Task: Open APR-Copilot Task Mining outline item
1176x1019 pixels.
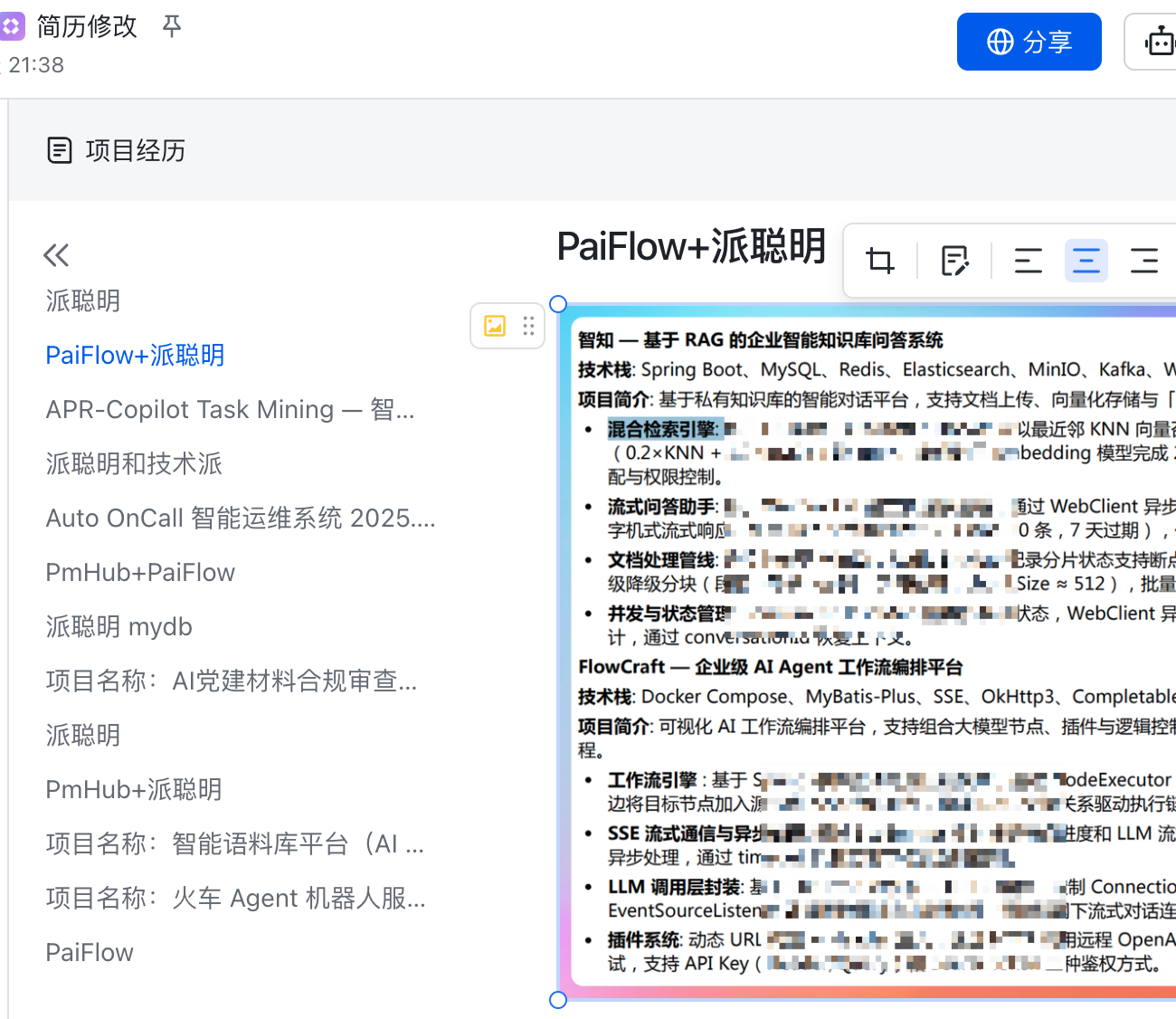Action: pos(230,410)
